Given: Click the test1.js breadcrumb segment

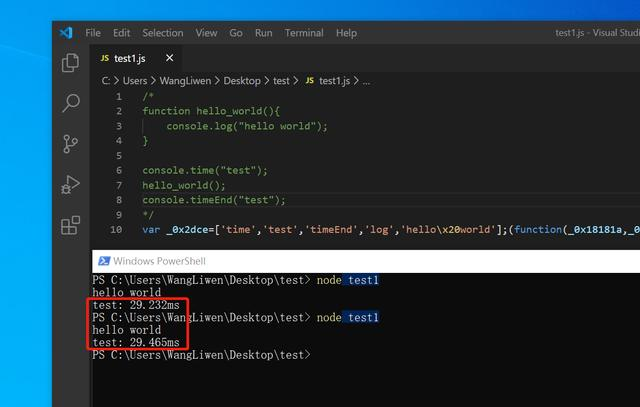Looking at the screenshot, I should point(334,81).
